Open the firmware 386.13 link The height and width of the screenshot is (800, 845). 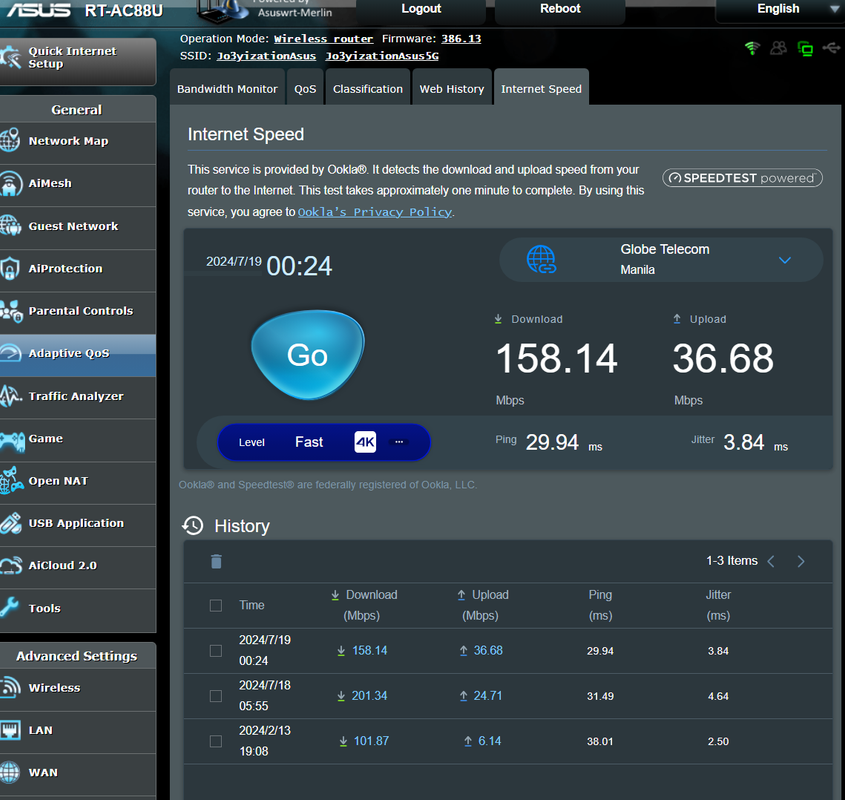tap(461, 39)
